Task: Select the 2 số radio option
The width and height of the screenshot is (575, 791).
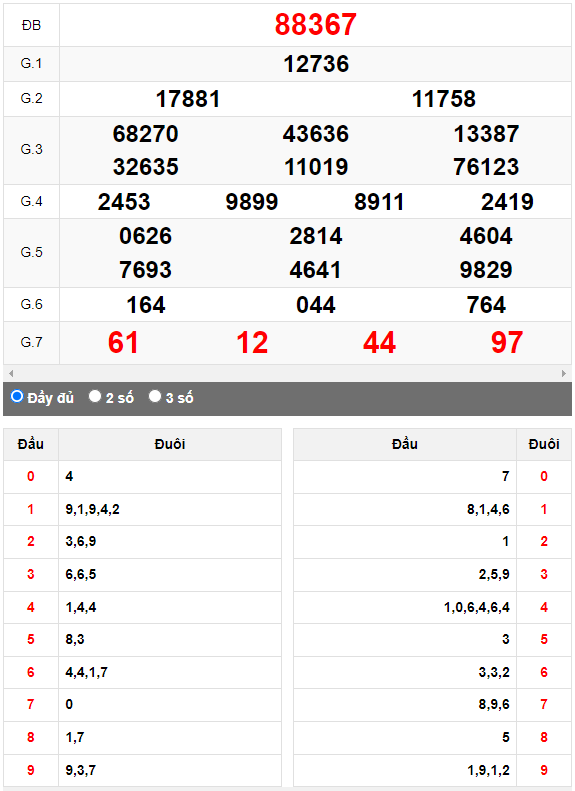Action: [95, 397]
